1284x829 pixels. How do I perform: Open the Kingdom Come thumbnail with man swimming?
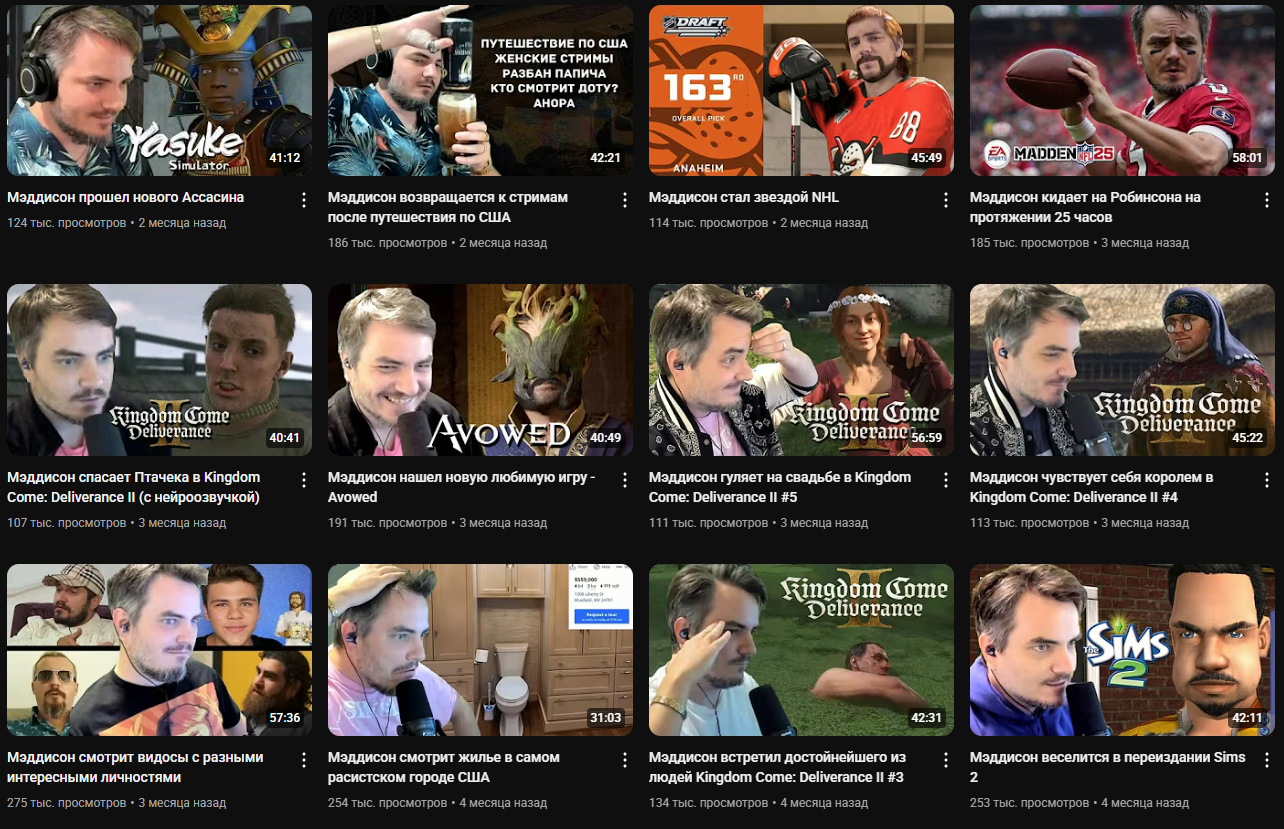click(801, 650)
